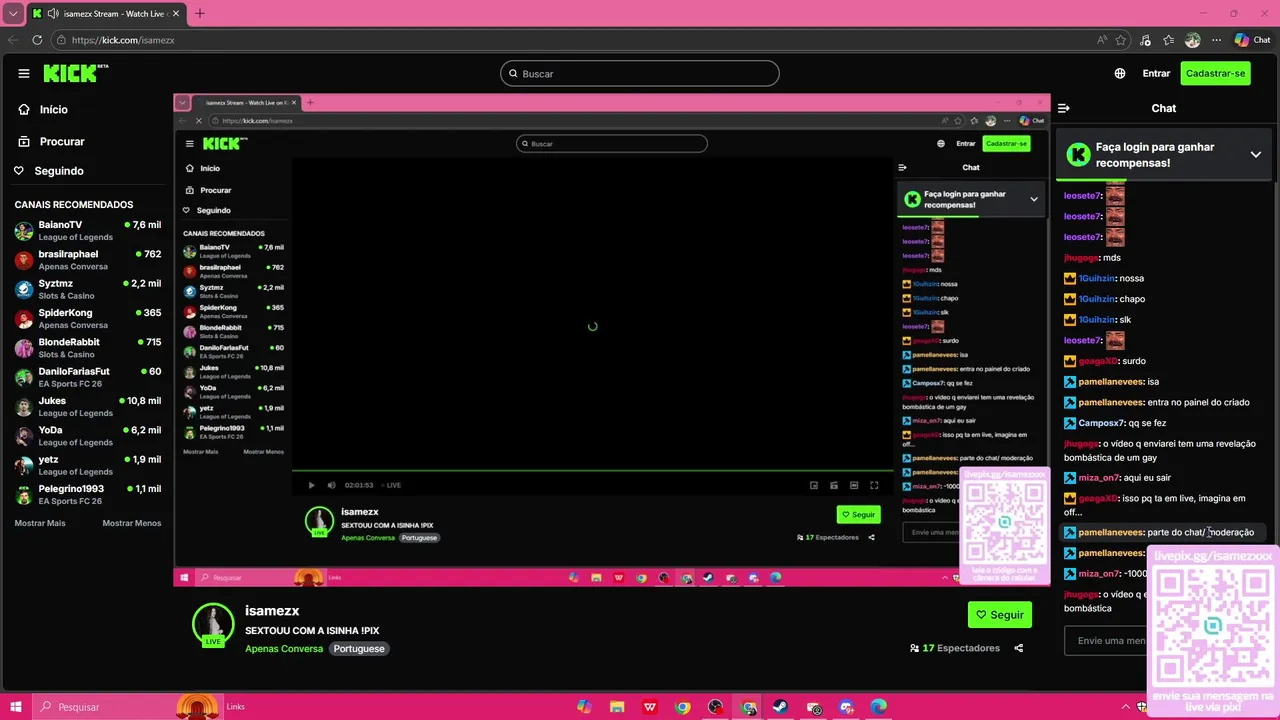Open the Windows Start menu
The image size is (1280, 720).
pos(16,707)
